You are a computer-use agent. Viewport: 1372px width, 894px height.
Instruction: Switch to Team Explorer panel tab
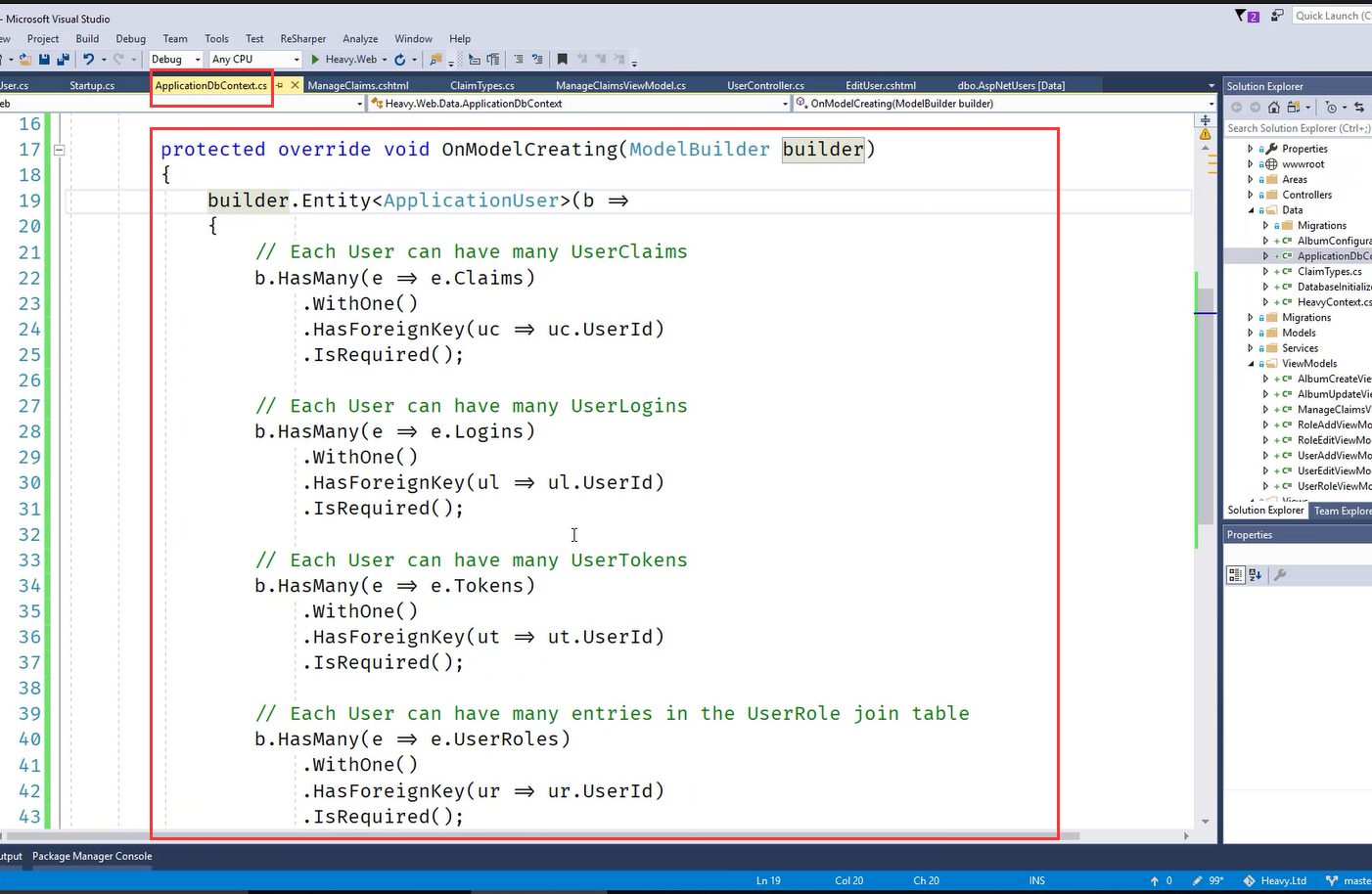[x=1342, y=511]
